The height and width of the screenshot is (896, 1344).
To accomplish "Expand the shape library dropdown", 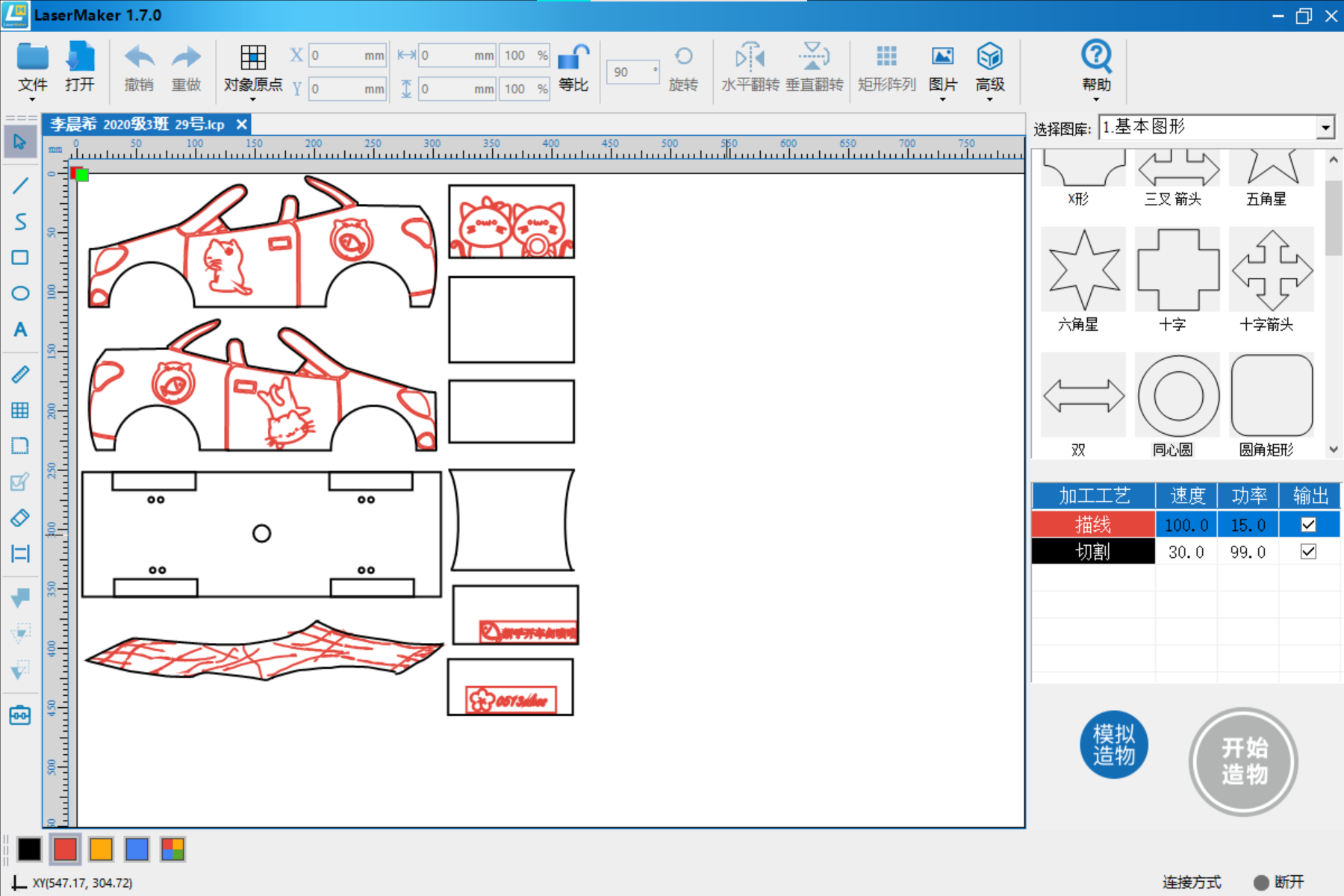I will pos(1325,128).
